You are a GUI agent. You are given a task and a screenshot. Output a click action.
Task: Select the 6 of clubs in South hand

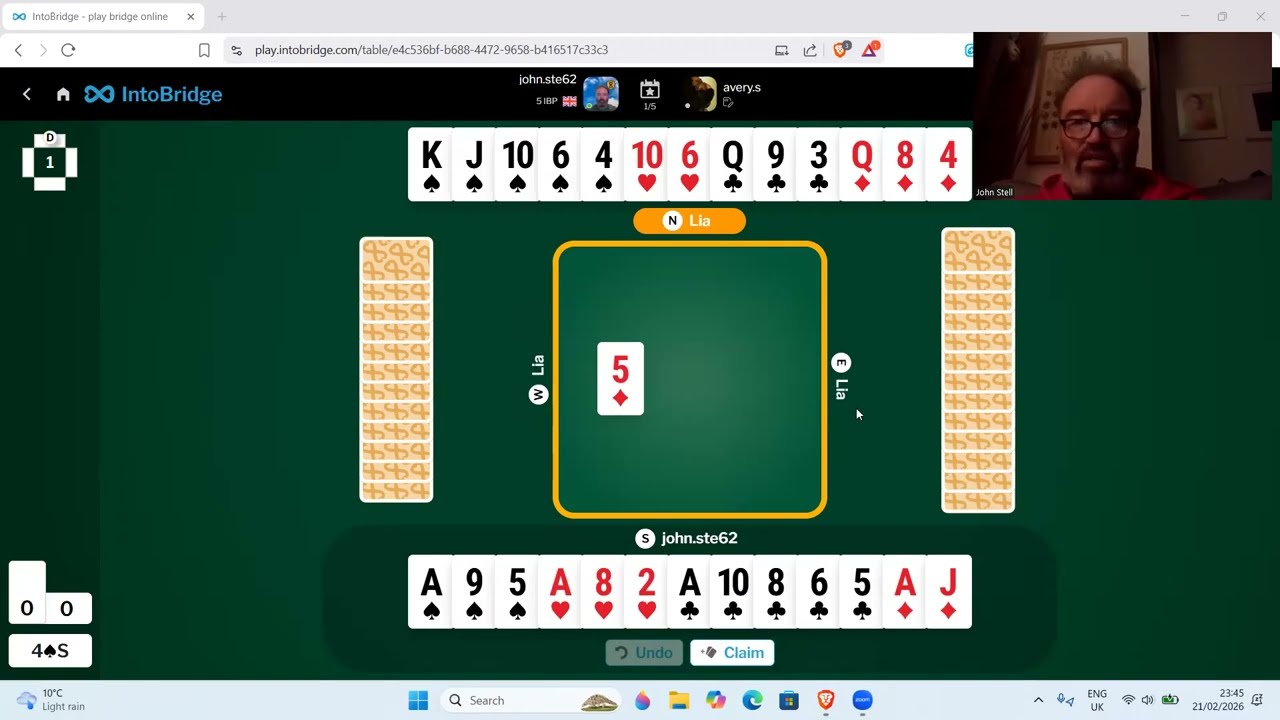click(818, 592)
